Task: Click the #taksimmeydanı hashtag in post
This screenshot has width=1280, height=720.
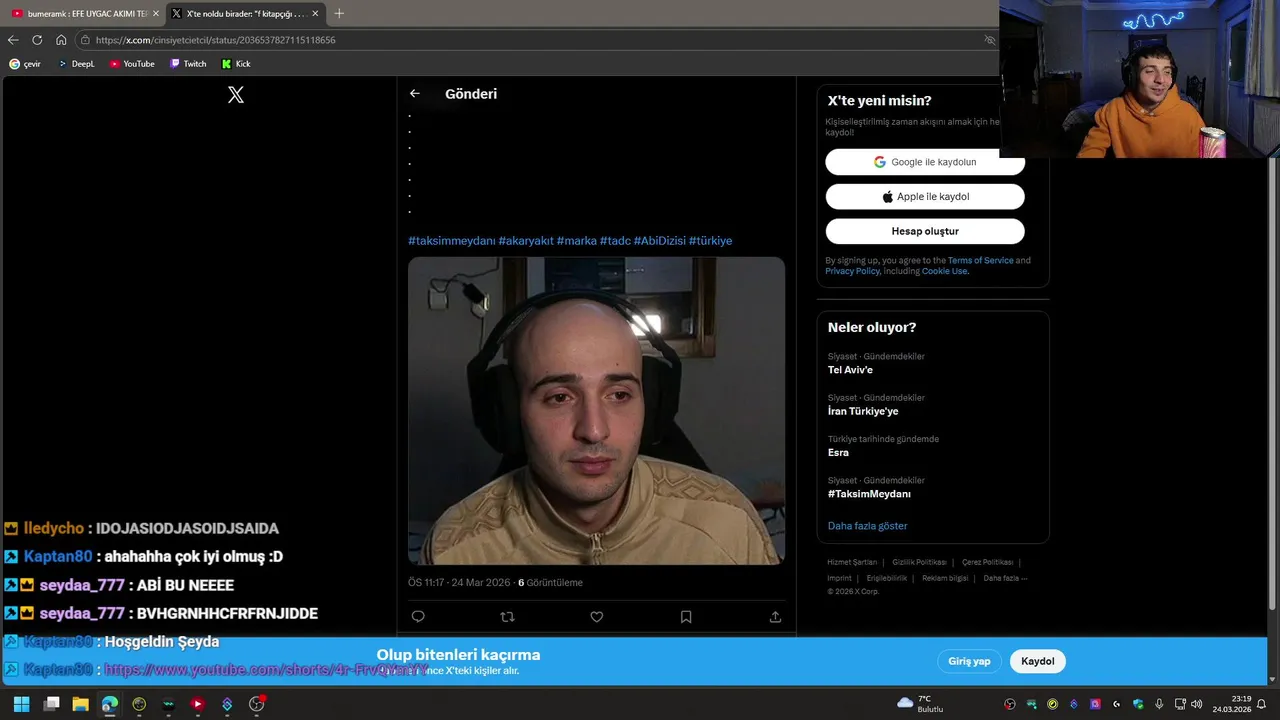Action: (x=451, y=241)
